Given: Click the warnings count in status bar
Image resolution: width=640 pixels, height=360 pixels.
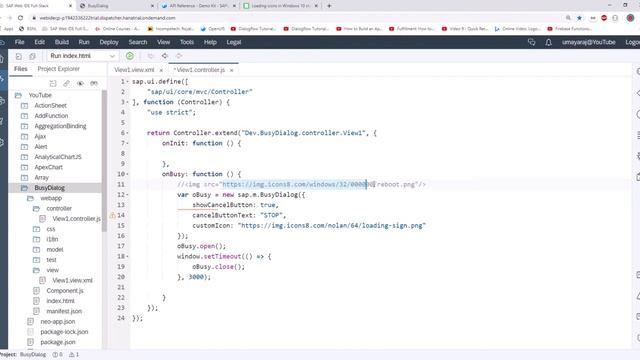Looking at the screenshot, I should pyautogui.click(x=74, y=355).
